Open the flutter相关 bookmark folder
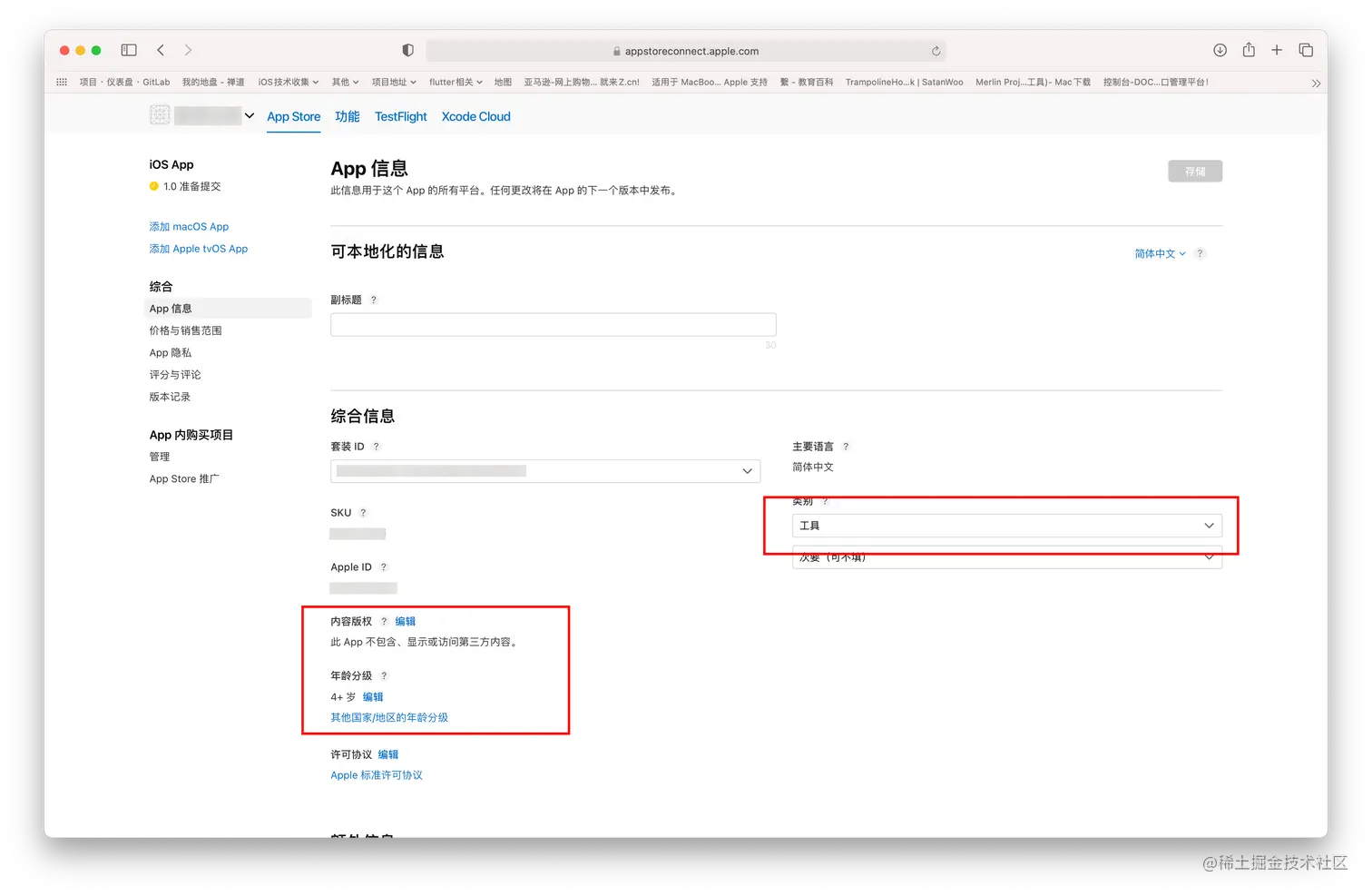Image resolution: width=1372 pixels, height=896 pixels. 456,82
